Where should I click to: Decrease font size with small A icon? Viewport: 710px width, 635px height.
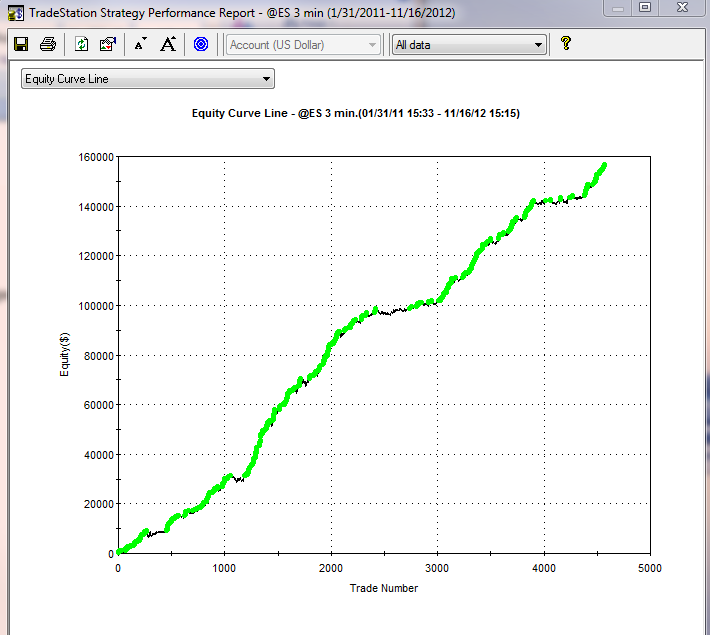tap(141, 44)
